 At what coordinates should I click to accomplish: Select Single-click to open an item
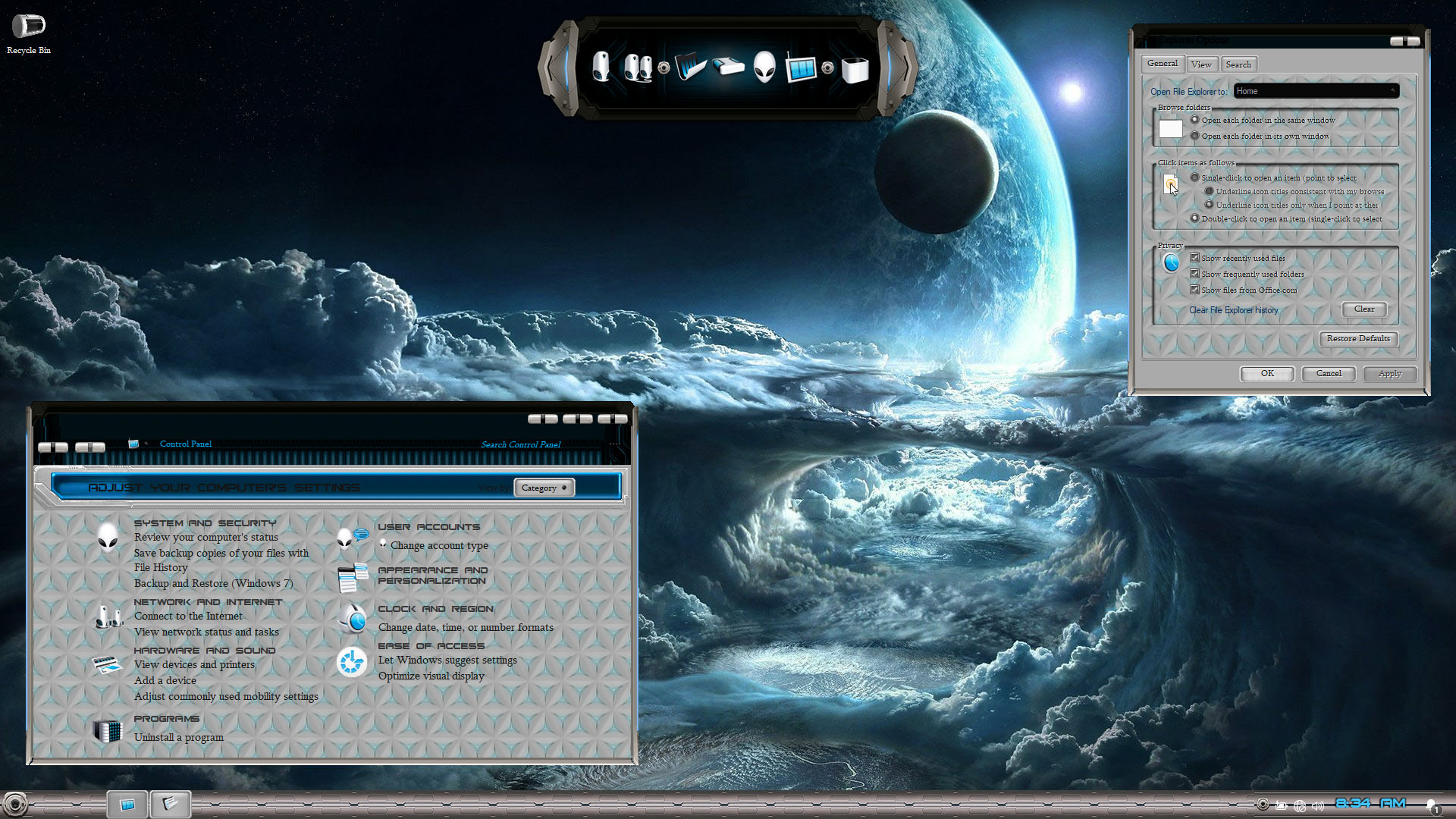(1194, 177)
